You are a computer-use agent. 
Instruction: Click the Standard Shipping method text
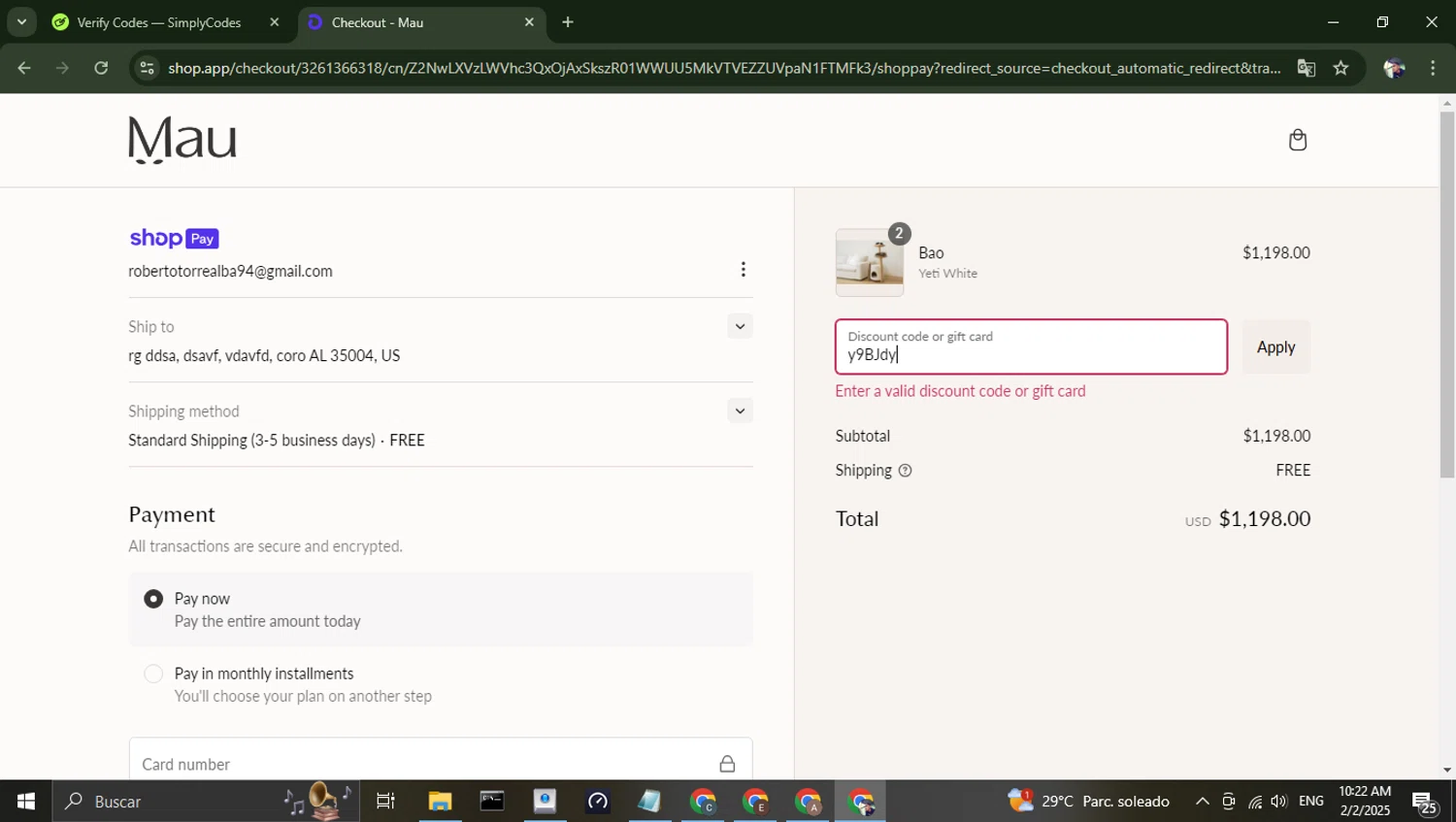pos(277,441)
